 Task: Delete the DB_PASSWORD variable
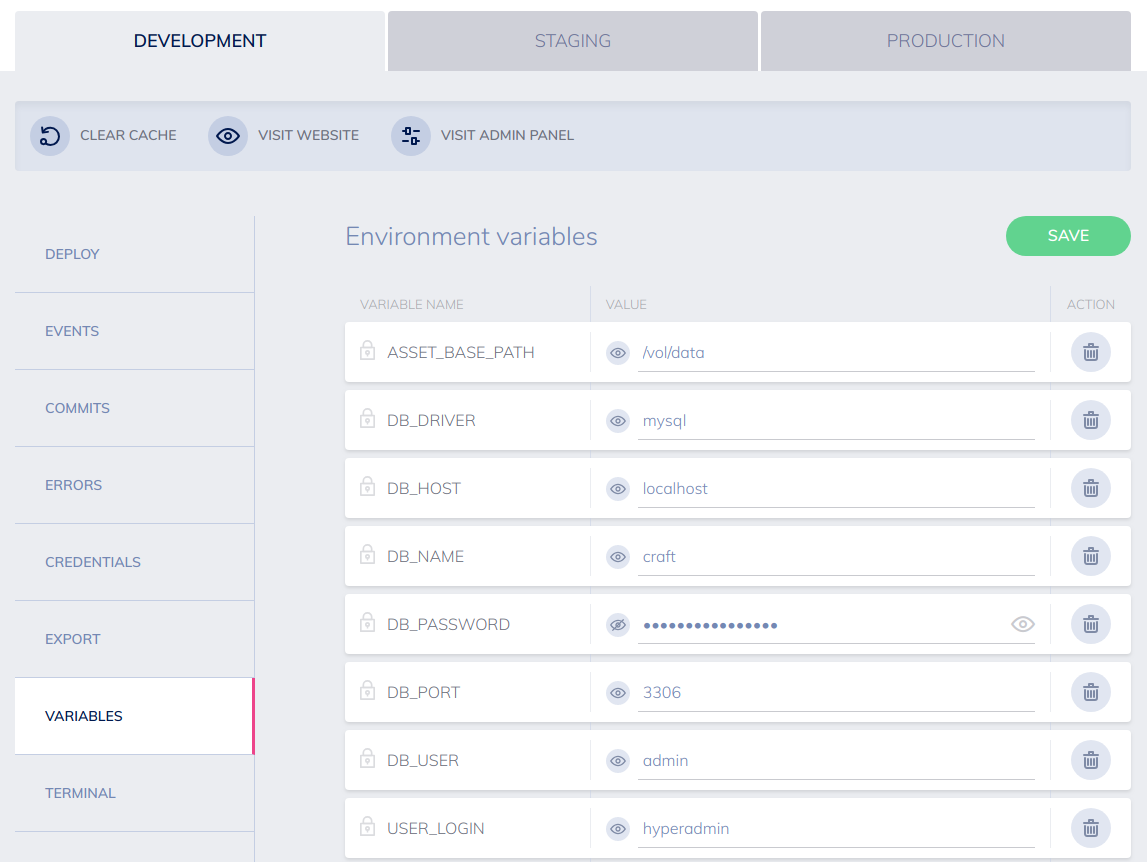pyautogui.click(x=1091, y=624)
